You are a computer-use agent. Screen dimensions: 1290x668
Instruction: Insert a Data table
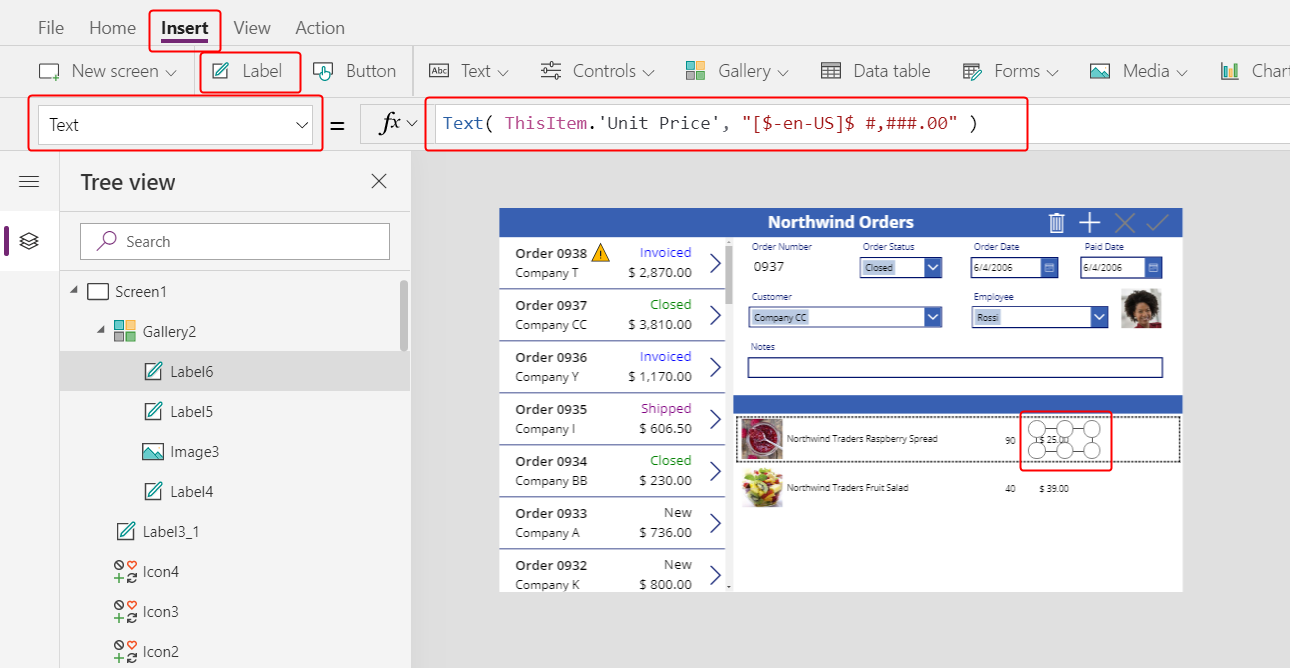coord(875,71)
